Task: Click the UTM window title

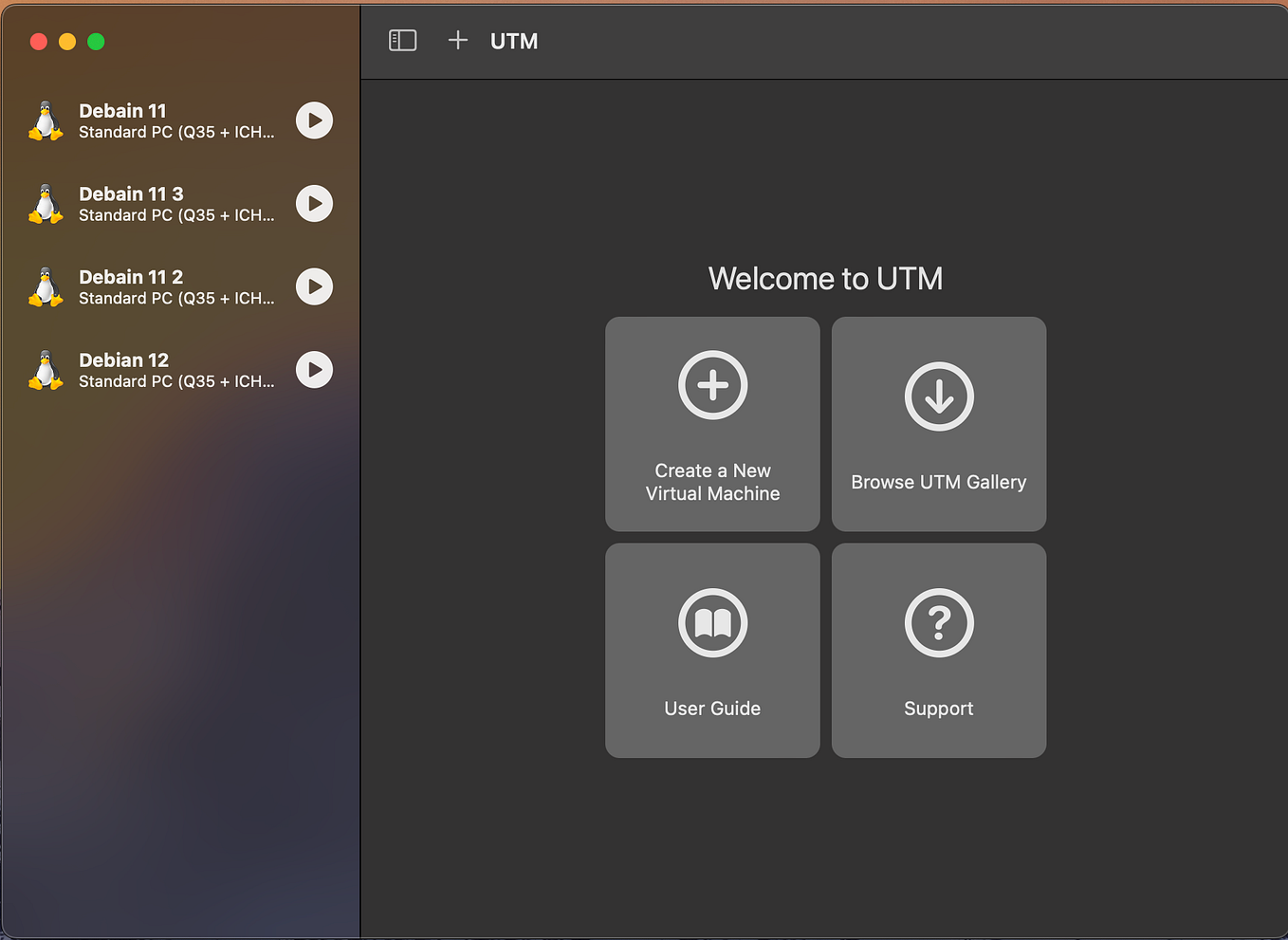Action: click(x=514, y=41)
